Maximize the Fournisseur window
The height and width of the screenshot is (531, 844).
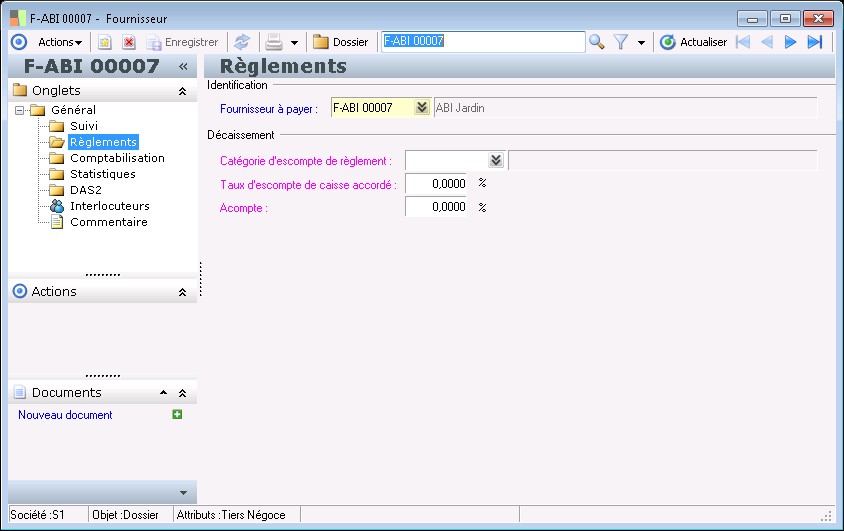785,19
